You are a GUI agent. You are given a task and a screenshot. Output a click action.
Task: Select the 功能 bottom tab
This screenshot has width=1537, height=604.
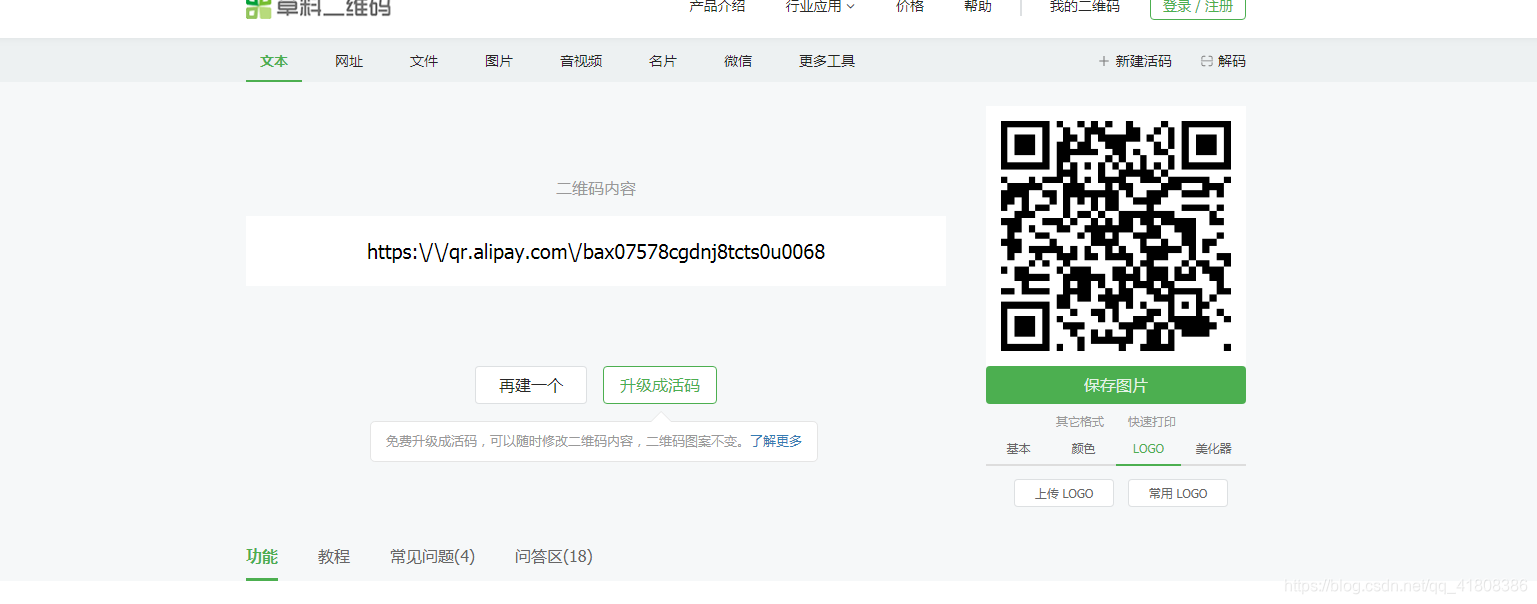click(x=262, y=557)
